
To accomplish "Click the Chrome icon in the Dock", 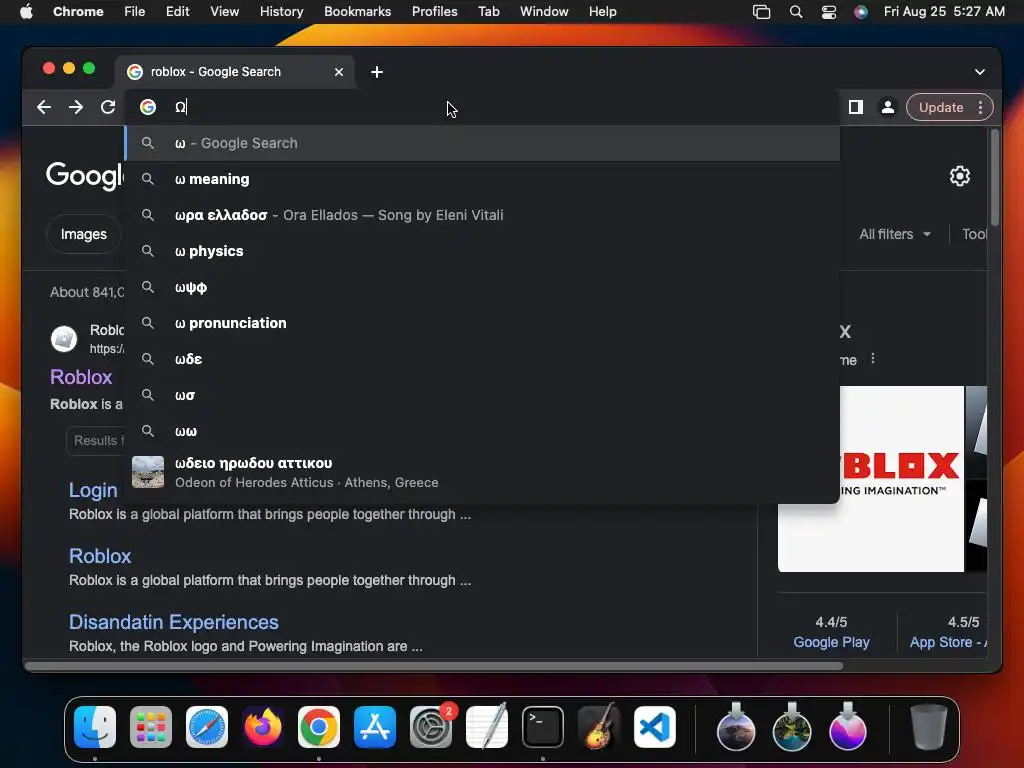I will tap(319, 727).
